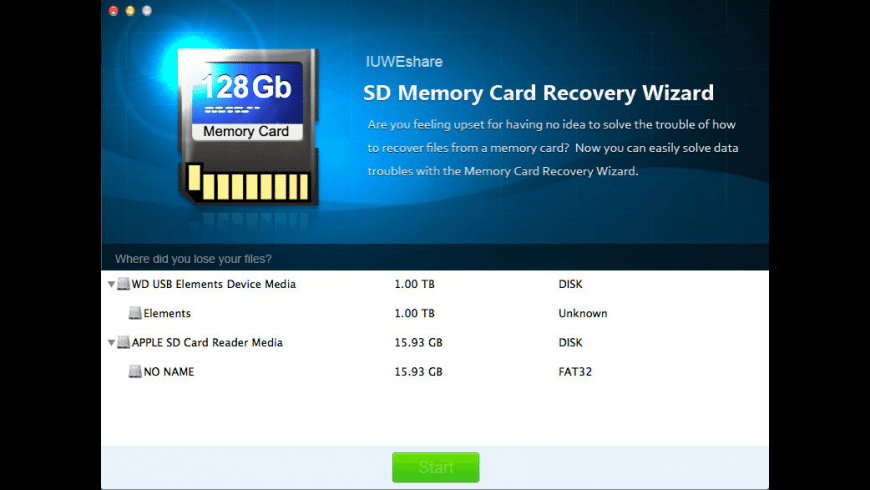Screen dimensions: 870x490
Task: Select the Elements volume drive icon
Action: click(135, 313)
